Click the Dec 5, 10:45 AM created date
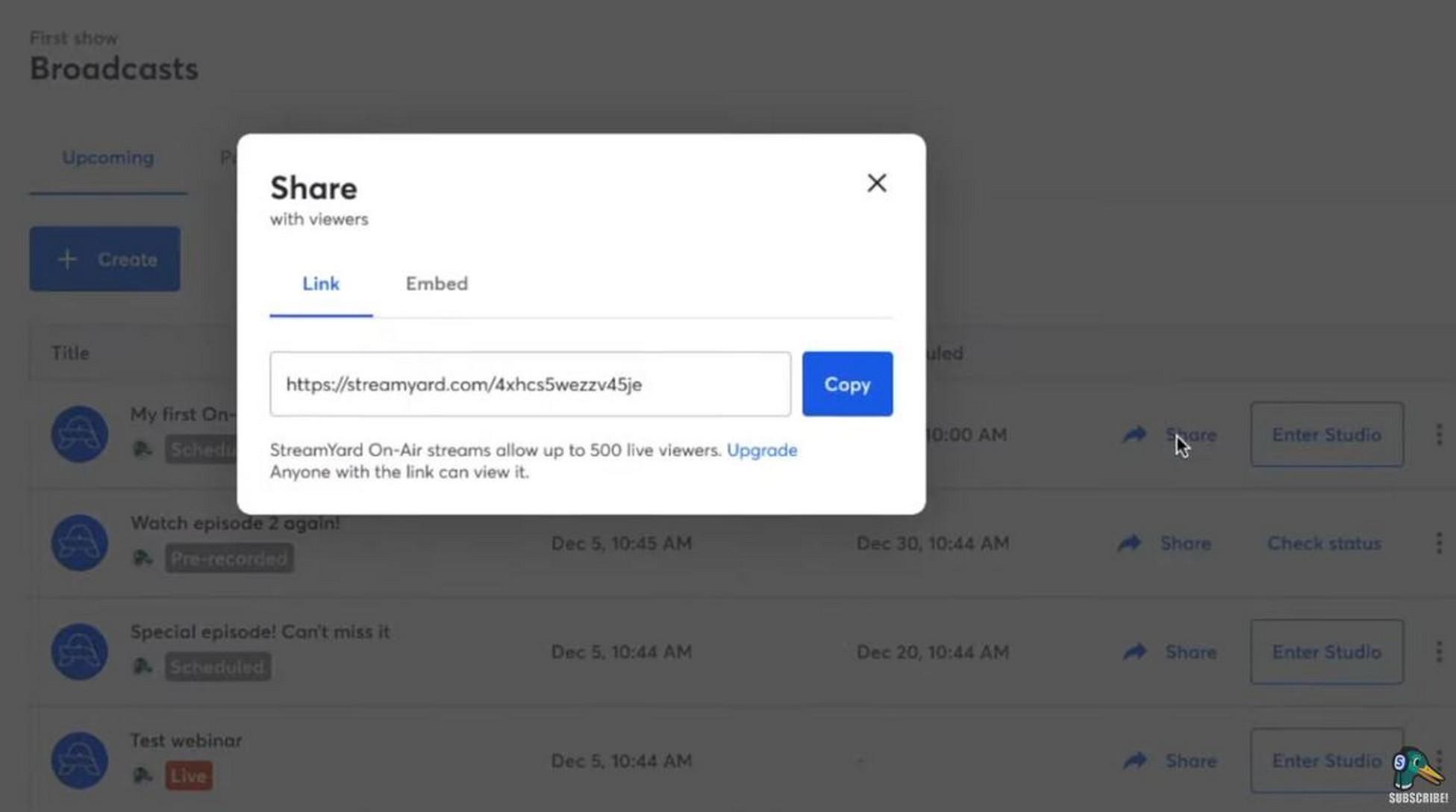Image resolution: width=1456 pixels, height=812 pixels. (x=621, y=543)
